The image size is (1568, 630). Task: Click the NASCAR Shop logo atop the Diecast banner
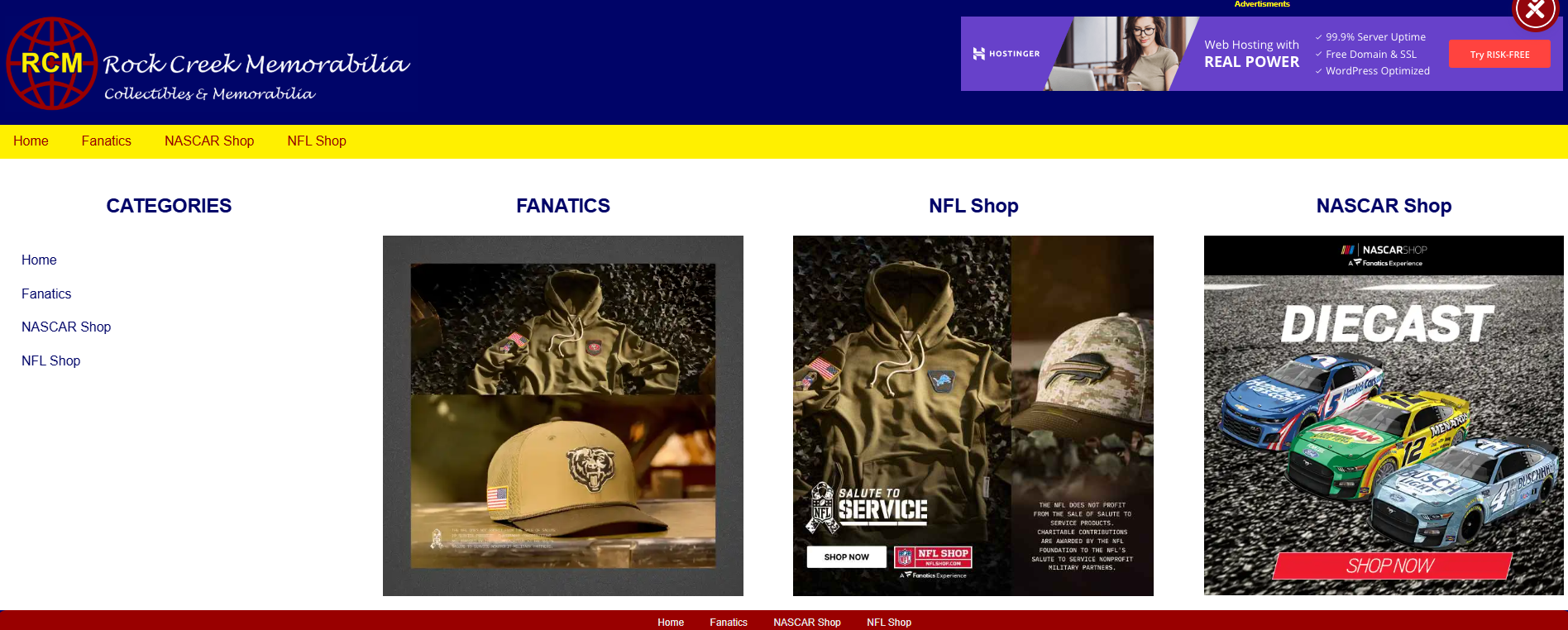tap(1384, 255)
